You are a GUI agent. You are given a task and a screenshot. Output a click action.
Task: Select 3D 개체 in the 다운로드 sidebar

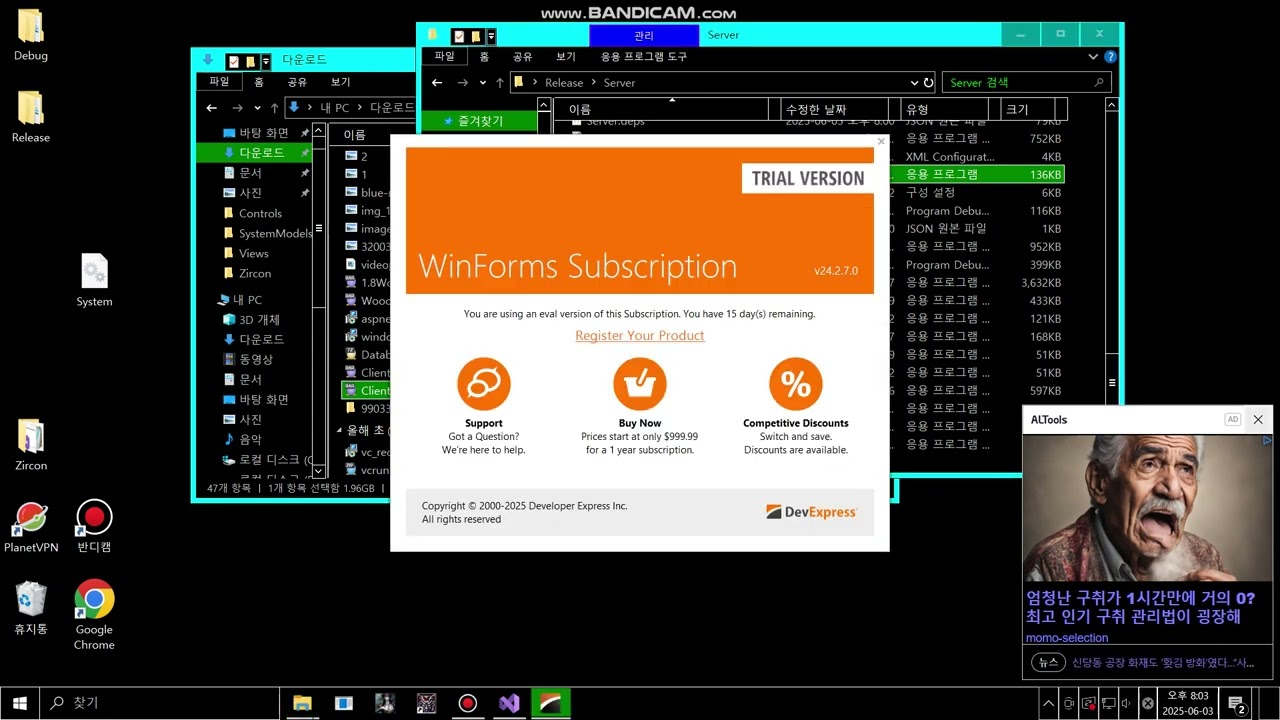pyautogui.click(x=259, y=320)
